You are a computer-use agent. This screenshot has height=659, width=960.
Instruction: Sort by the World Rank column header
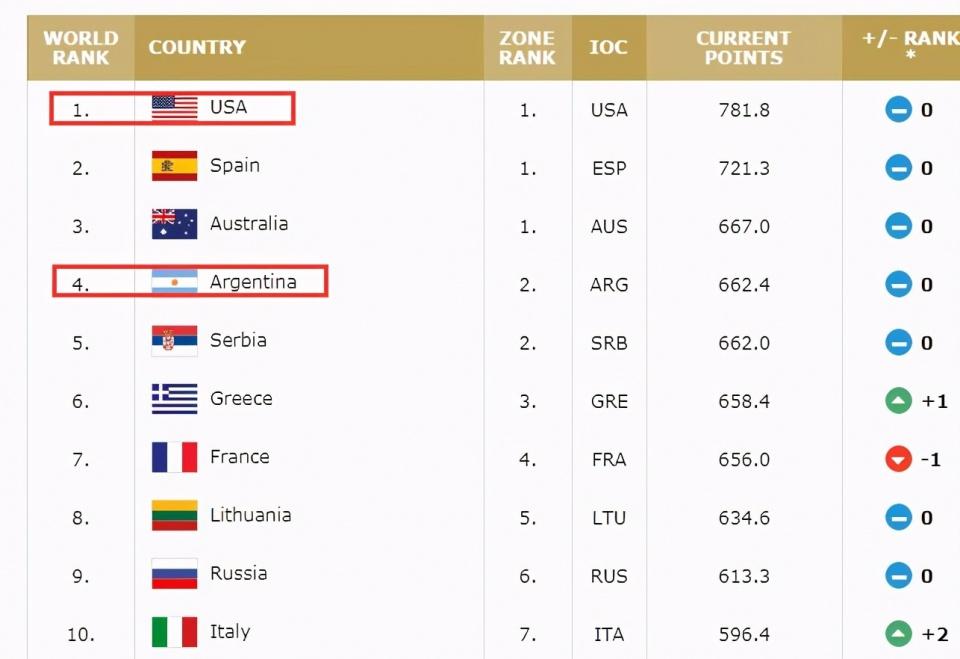tap(80, 48)
